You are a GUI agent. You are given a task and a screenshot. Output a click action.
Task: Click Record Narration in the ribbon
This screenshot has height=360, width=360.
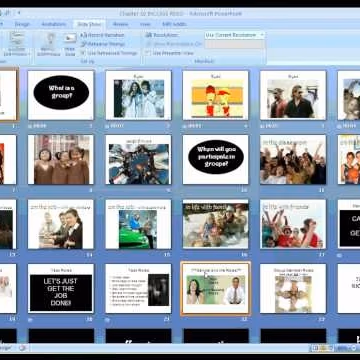tap(102, 35)
